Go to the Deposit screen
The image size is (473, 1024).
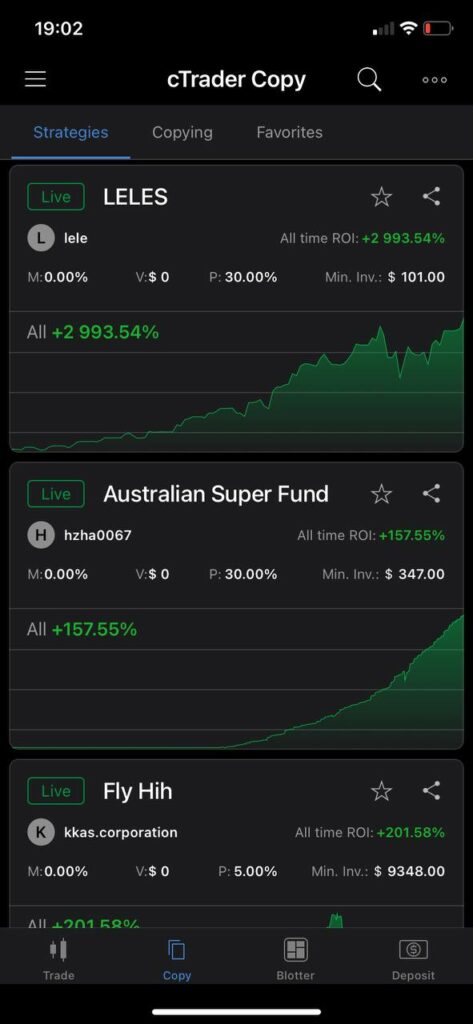[413, 959]
